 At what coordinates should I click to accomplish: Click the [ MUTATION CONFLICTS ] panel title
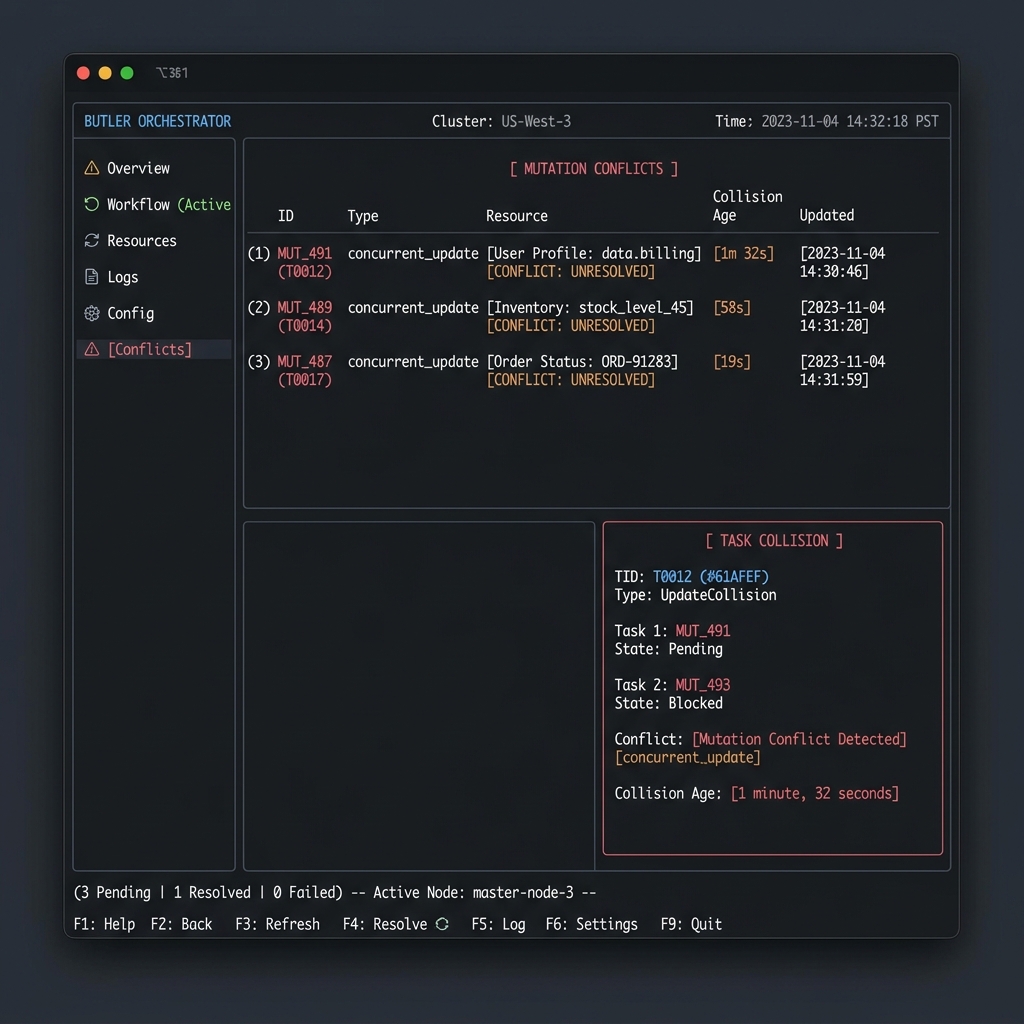(594, 169)
